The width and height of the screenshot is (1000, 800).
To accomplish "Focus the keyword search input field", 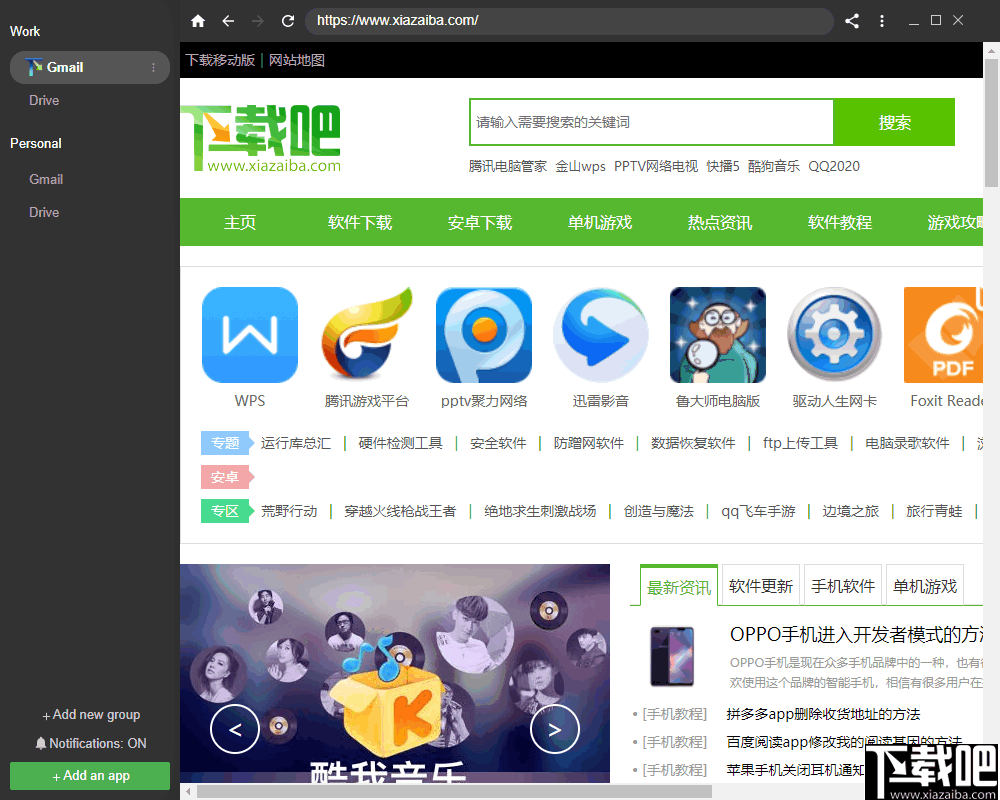I will [x=651, y=122].
